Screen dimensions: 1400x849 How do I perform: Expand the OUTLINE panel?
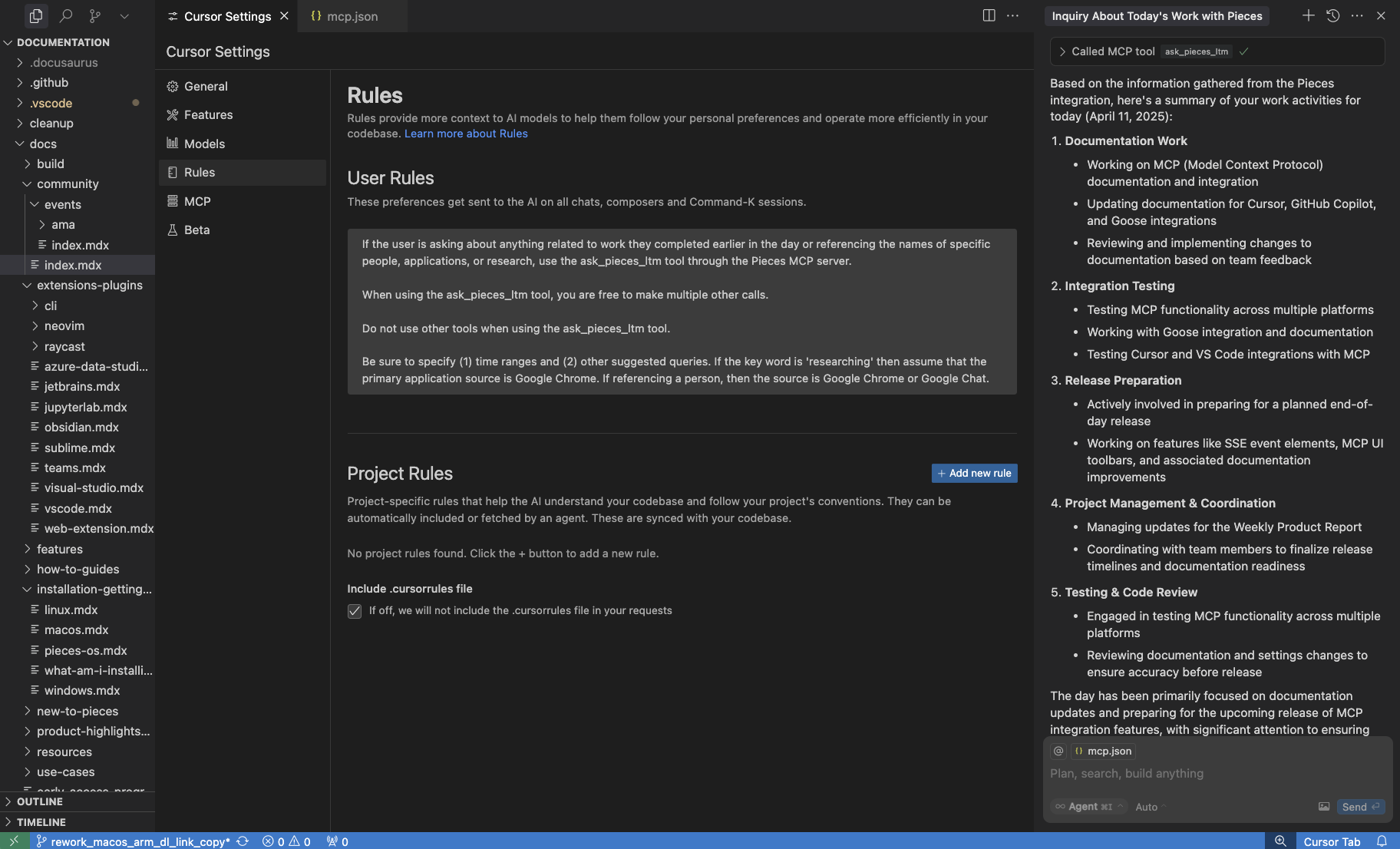pyautogui.click(x=78, y=801)
